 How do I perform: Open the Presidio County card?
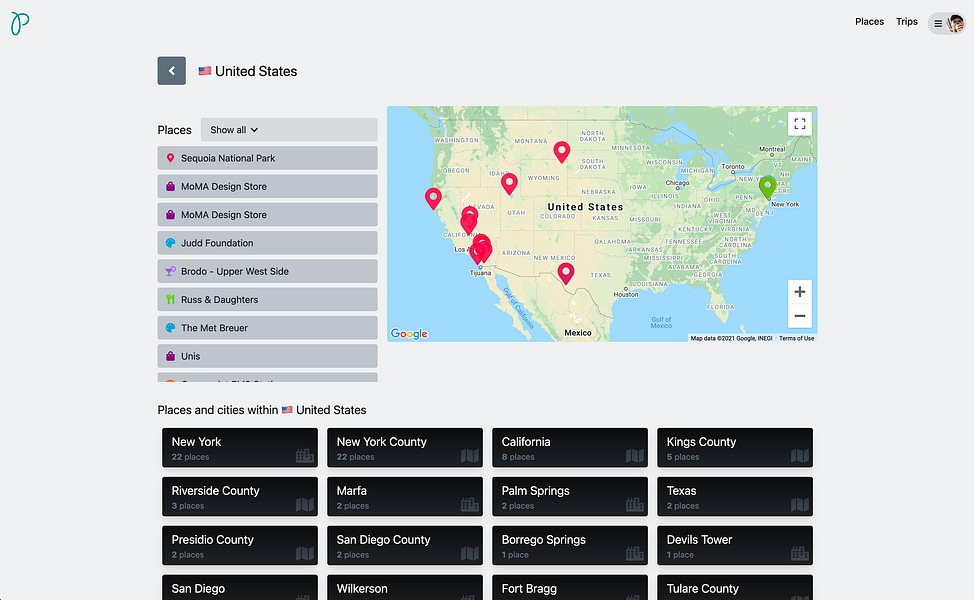[x=240, y=545]
